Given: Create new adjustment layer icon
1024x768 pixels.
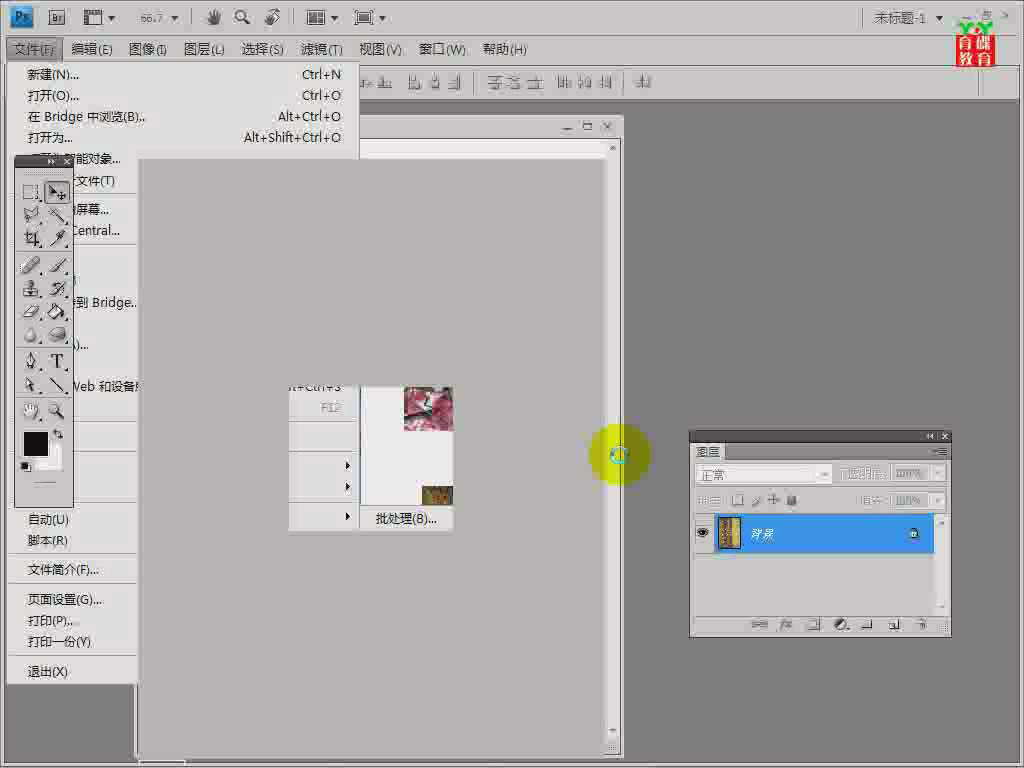Looking at the screenshot, I should pyautogui.click(x=840, y=625).
